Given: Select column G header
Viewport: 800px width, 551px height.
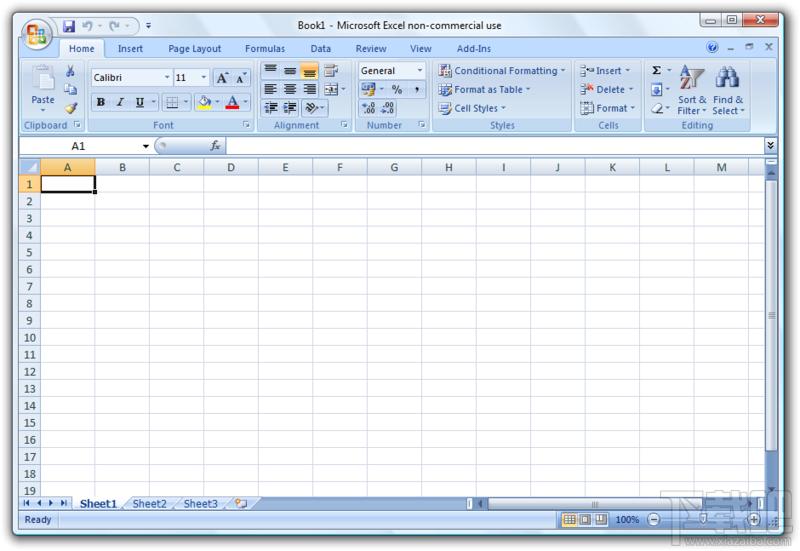Looking at the screenshot, I should tap(394, 167).
